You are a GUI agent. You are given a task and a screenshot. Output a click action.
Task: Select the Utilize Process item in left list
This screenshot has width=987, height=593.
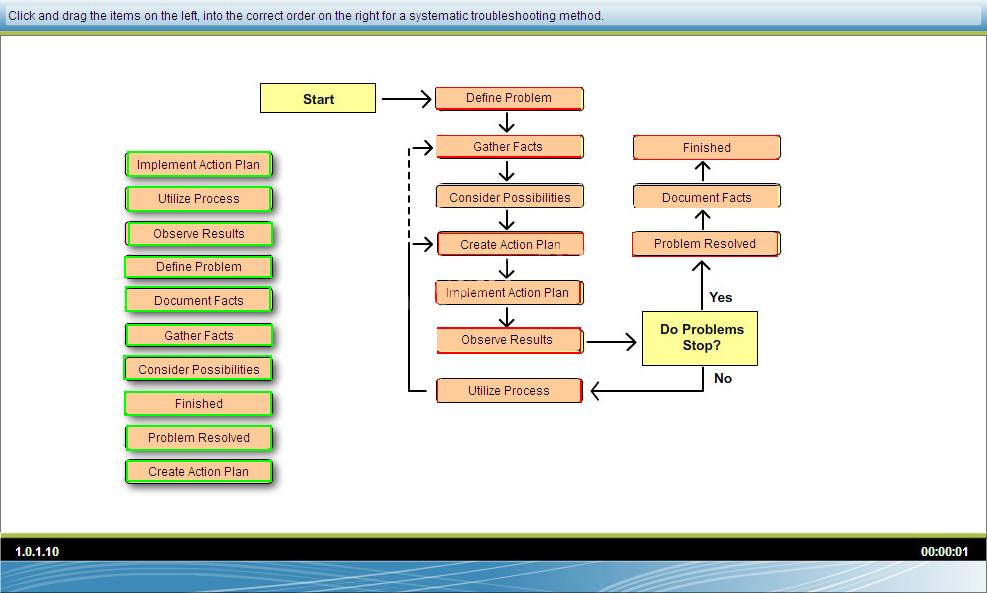pyautogui.click(x=199, y=199)
